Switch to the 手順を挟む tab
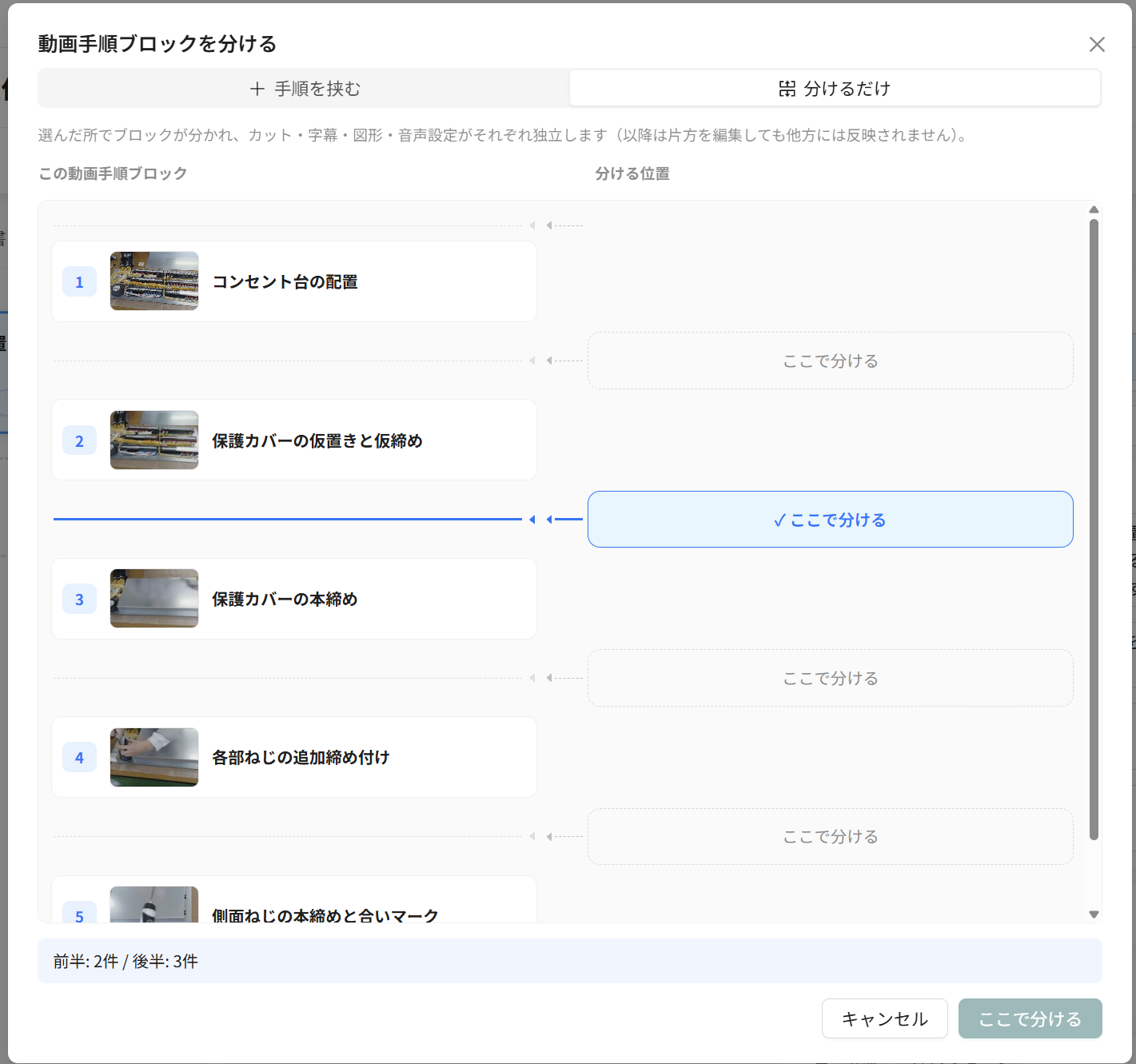The height and width of the screenshot is (1064, 1136). click(x=305, y=89)
